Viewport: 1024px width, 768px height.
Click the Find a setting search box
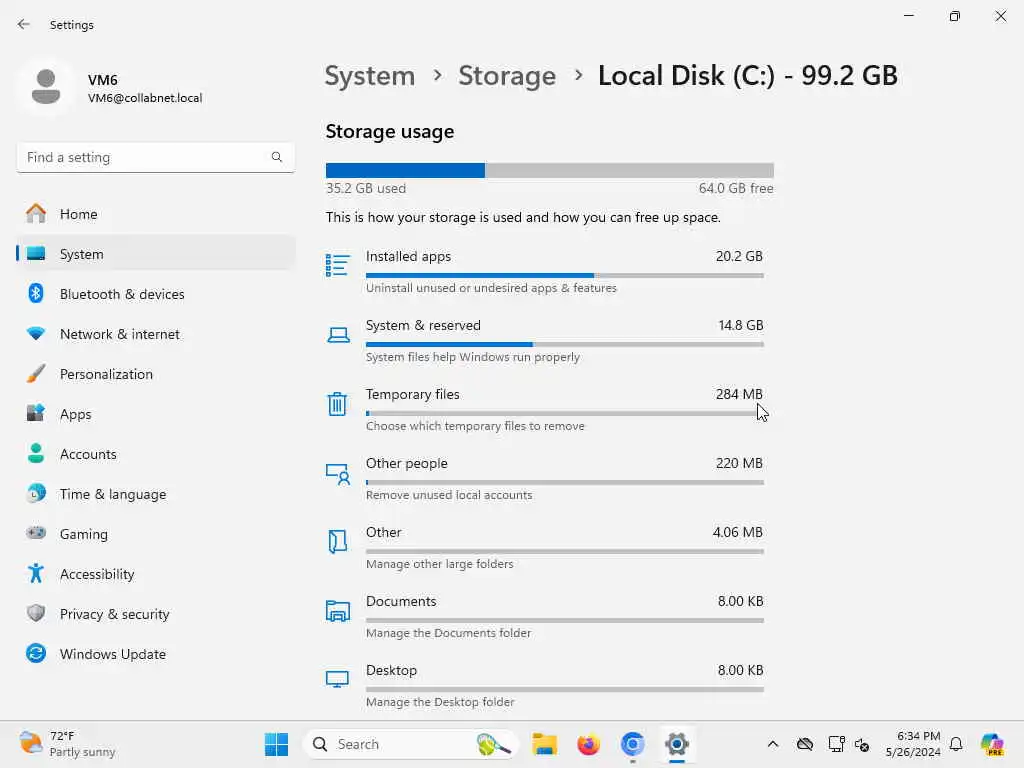145,157
